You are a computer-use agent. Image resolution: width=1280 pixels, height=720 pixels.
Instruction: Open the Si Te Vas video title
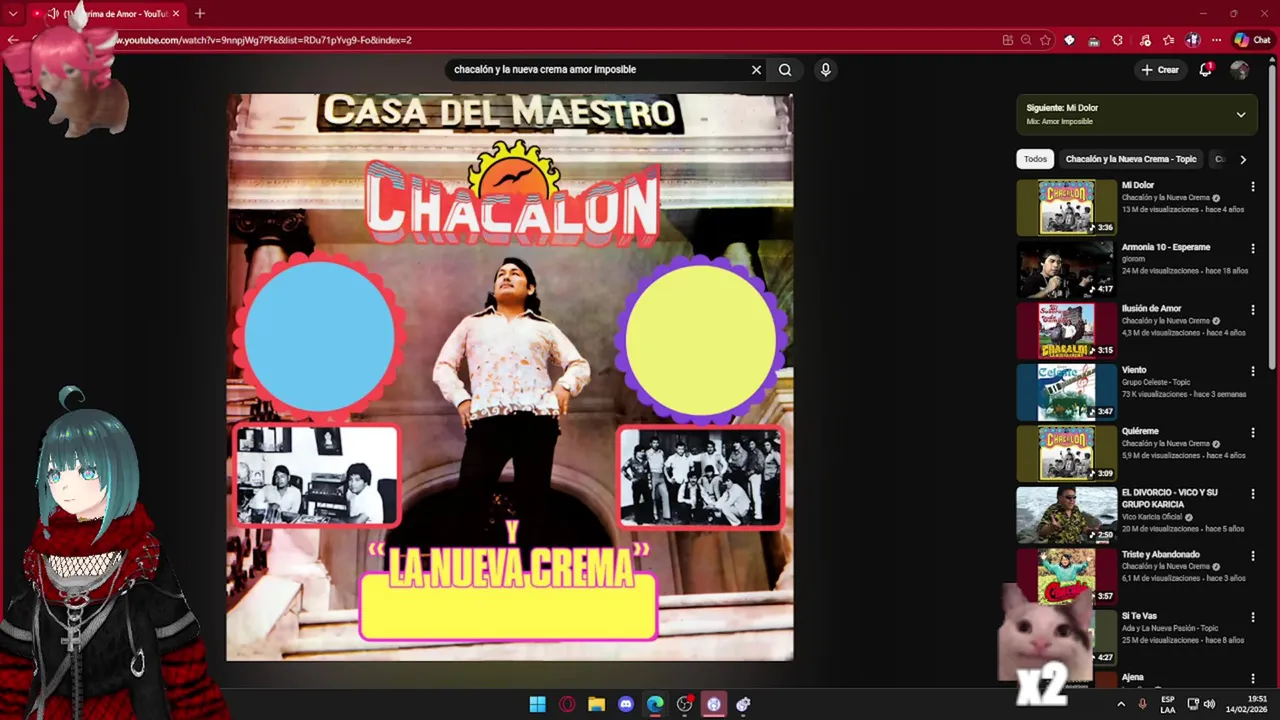pyautogui.click(x=1139, y=616)
